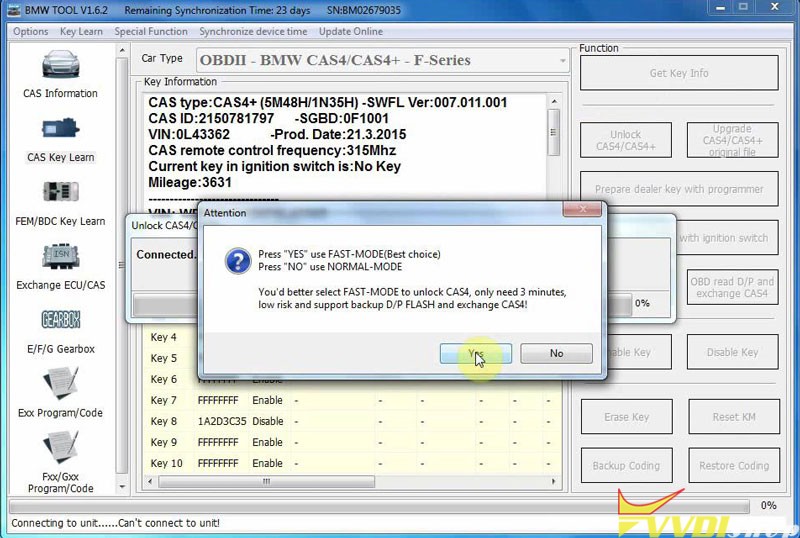Minimize the BMW TOOL window
This screenshot has height=538, width=800.
point(720,8)
